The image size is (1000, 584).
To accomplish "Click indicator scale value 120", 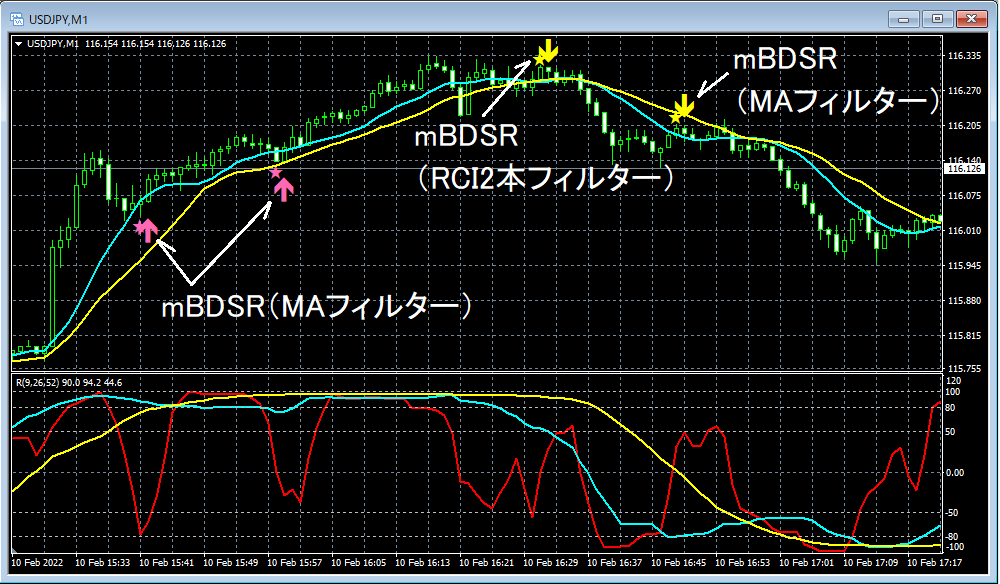I will 954,381.
